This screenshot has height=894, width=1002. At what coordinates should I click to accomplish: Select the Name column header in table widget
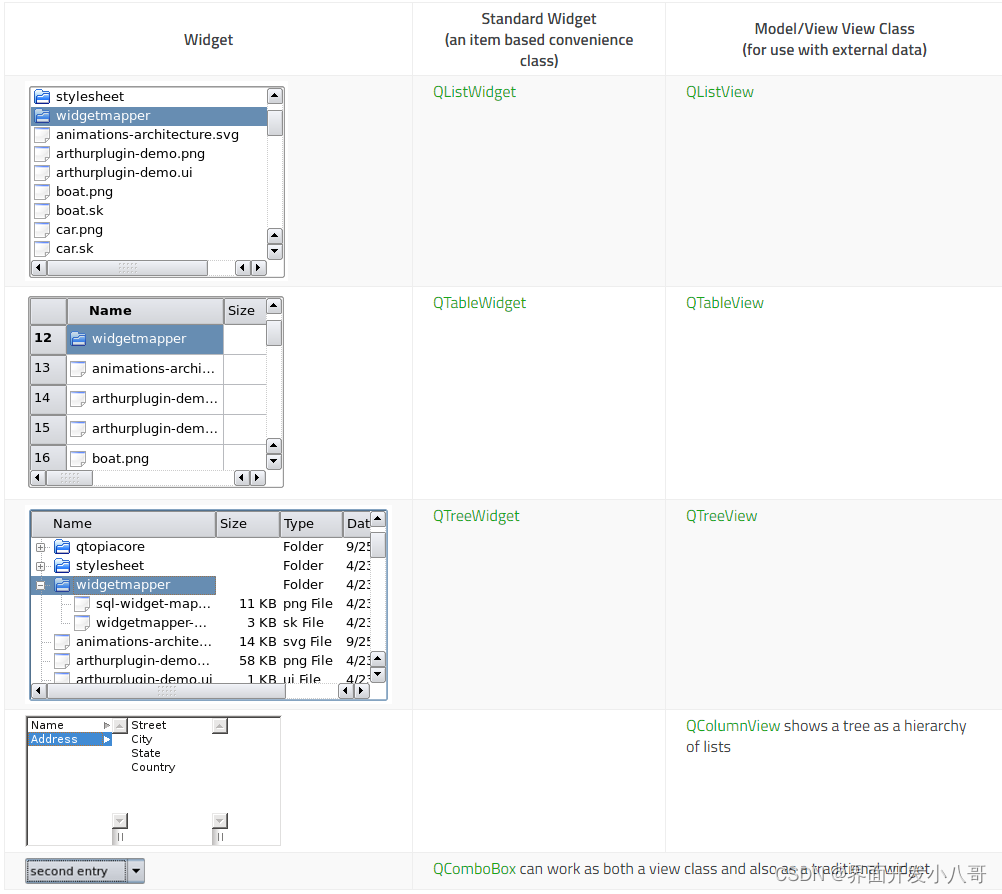(145, 311)
